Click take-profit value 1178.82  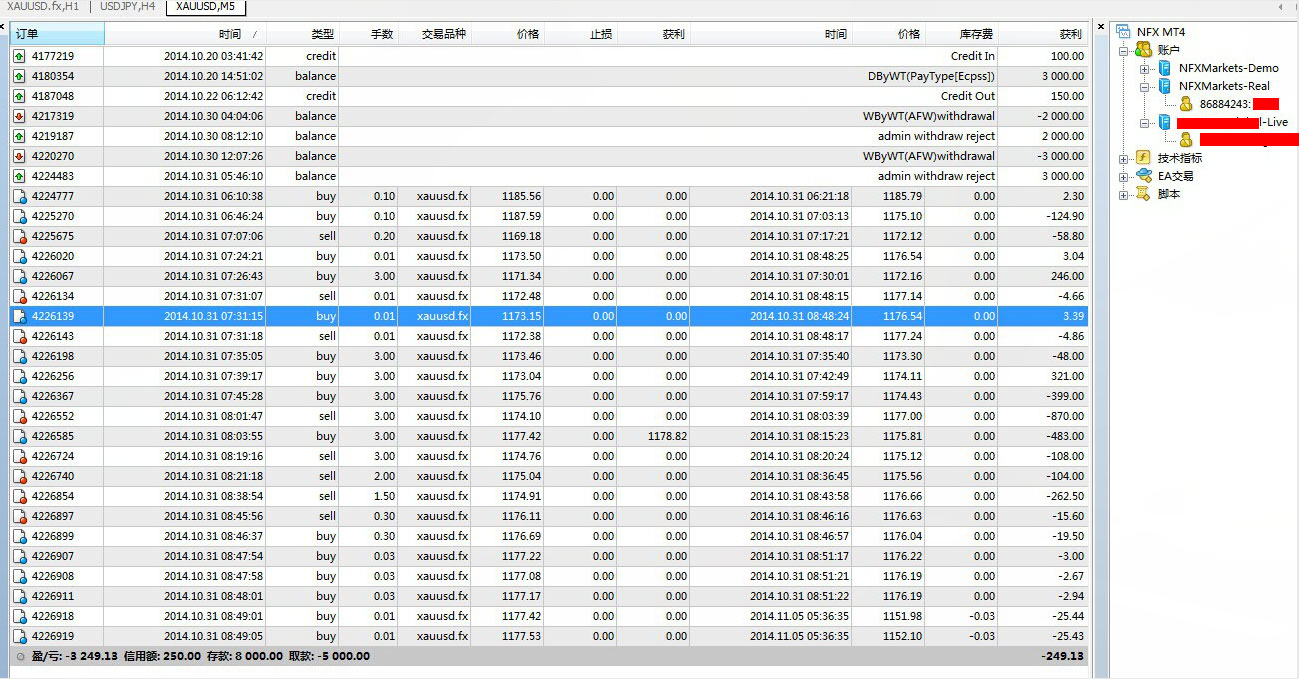[x=666, y=436]
